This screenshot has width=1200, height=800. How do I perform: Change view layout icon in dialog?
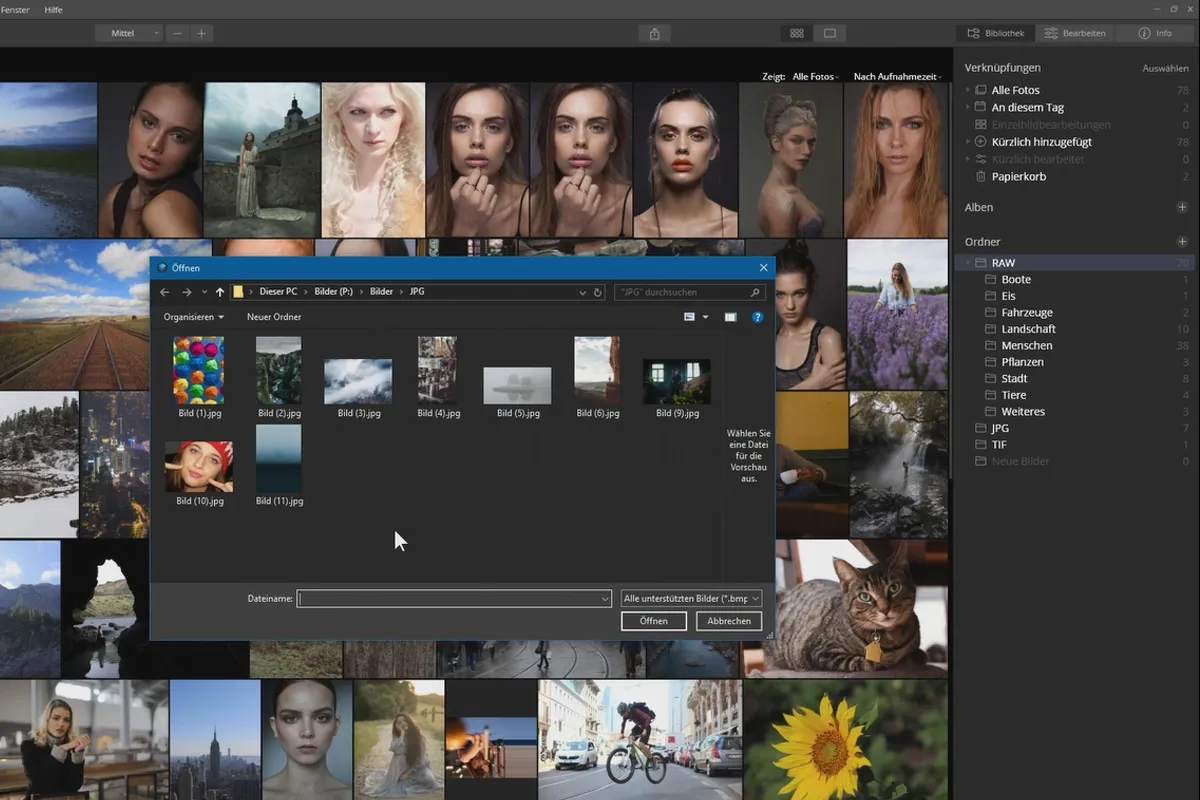[x=689, y=317]
